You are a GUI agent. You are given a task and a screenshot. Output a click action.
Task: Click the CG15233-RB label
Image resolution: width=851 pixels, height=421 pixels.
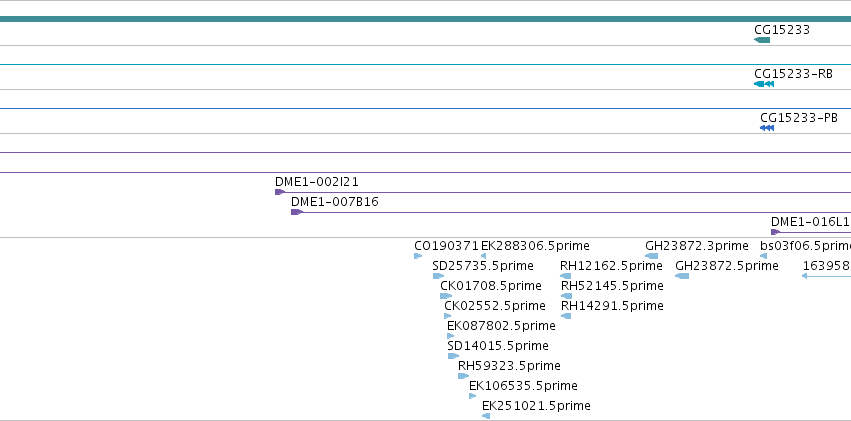tap(793, 74)
